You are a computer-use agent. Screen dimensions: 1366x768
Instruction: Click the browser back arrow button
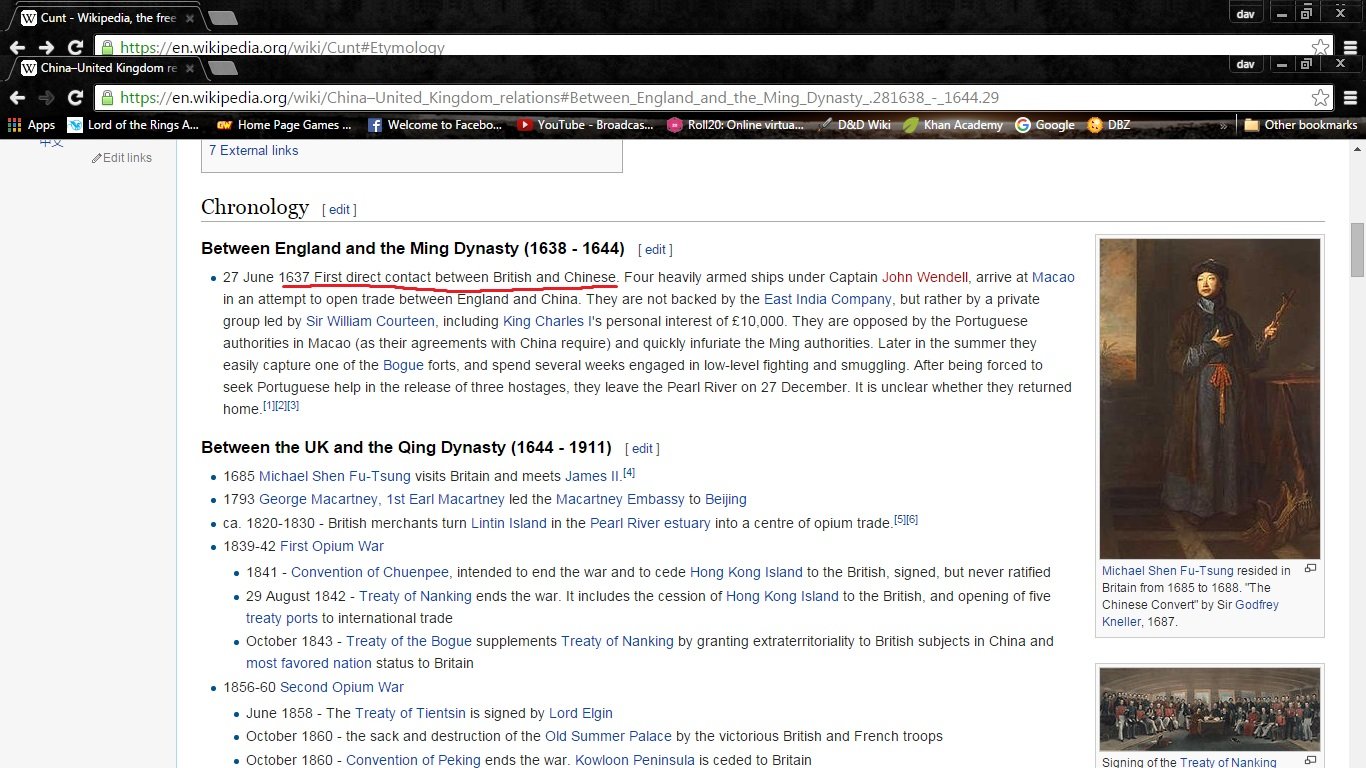click(x=17, y=98)
